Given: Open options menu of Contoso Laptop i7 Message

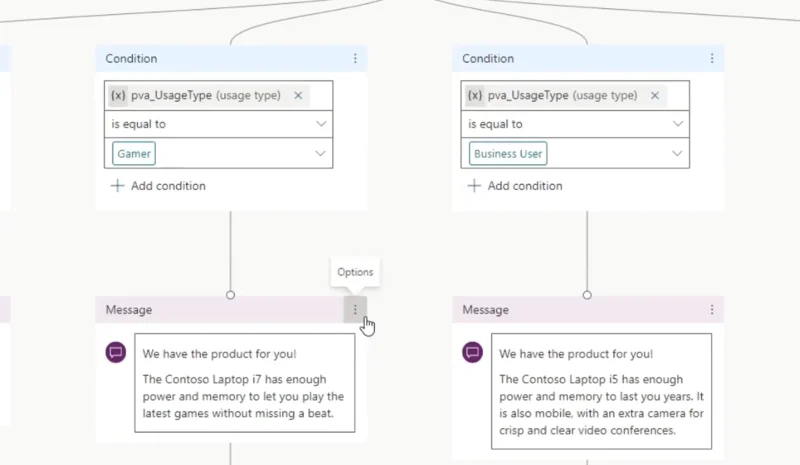Looking at the screenshot, I should [x=355, y=309].
